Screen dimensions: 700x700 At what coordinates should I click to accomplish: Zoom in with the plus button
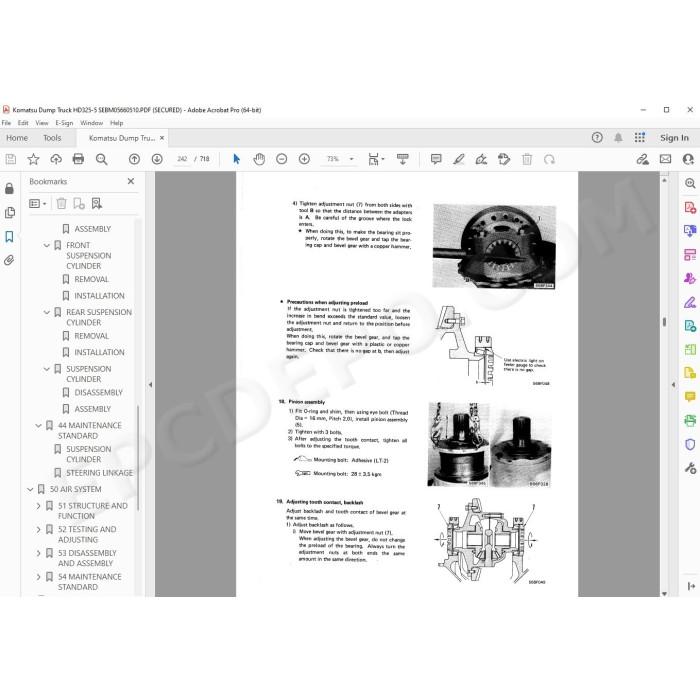[304, 159]
